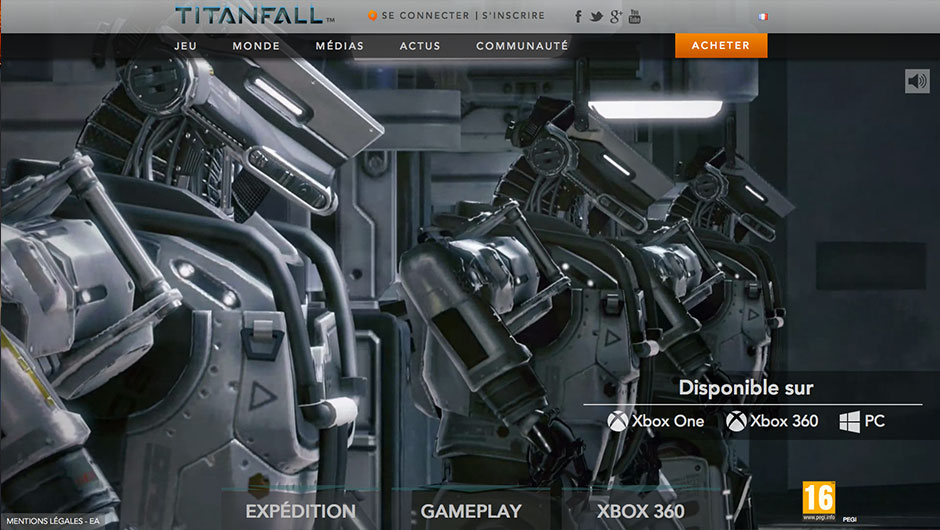Open Mentions Légales - EA link

(x=53, y=521)
